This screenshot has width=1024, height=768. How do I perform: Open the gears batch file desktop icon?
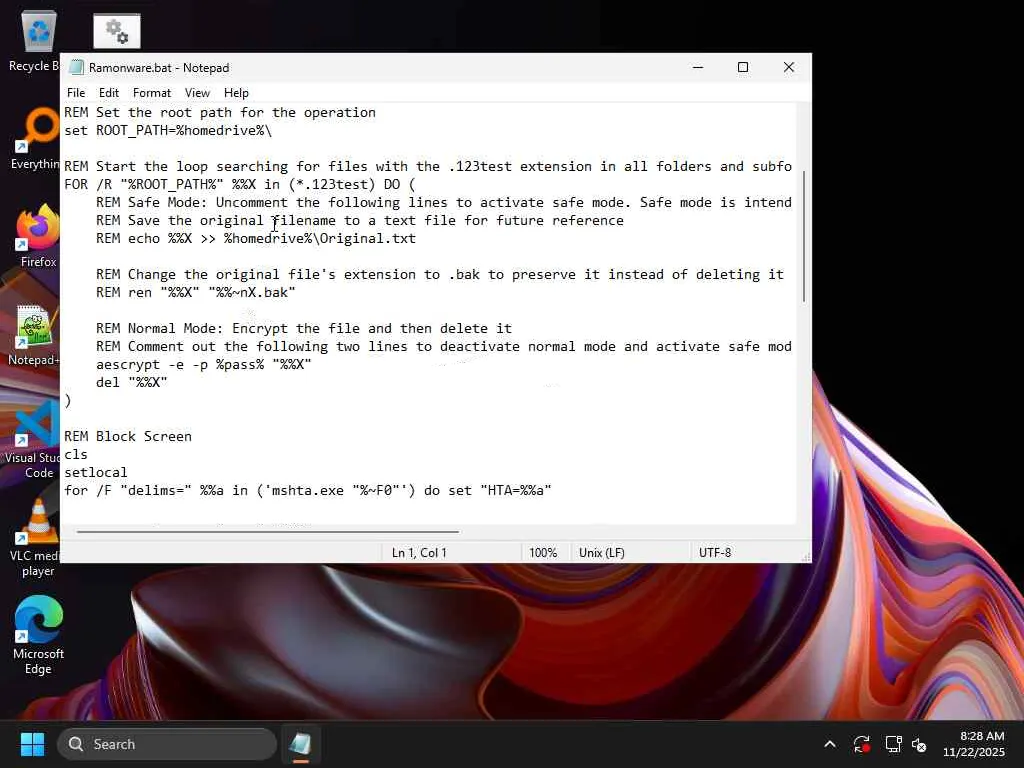point(117,31)
